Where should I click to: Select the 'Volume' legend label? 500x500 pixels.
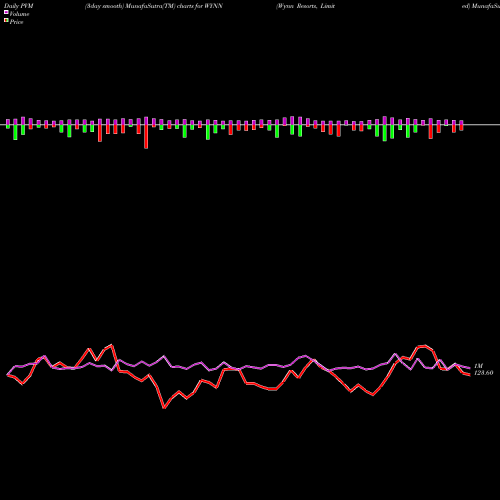(x=19, y=14)
